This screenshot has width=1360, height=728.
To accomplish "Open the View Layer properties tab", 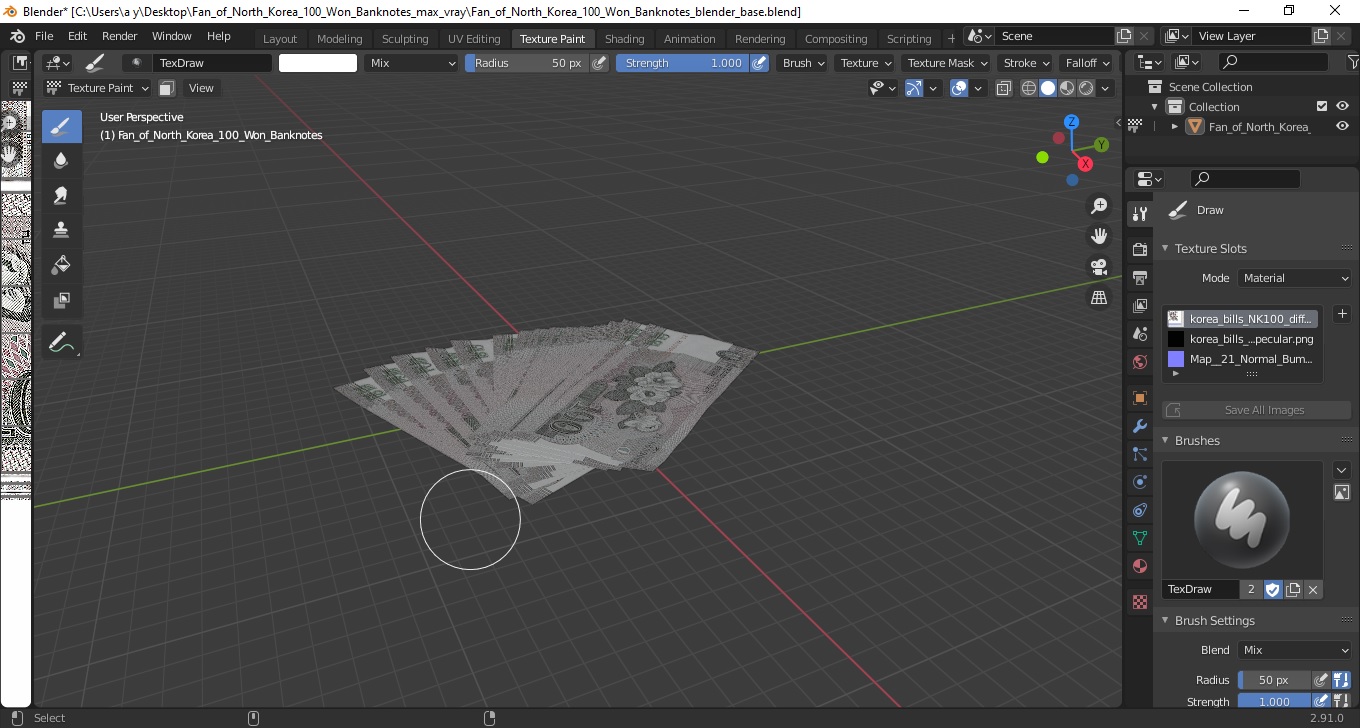I will point(1139,306).
